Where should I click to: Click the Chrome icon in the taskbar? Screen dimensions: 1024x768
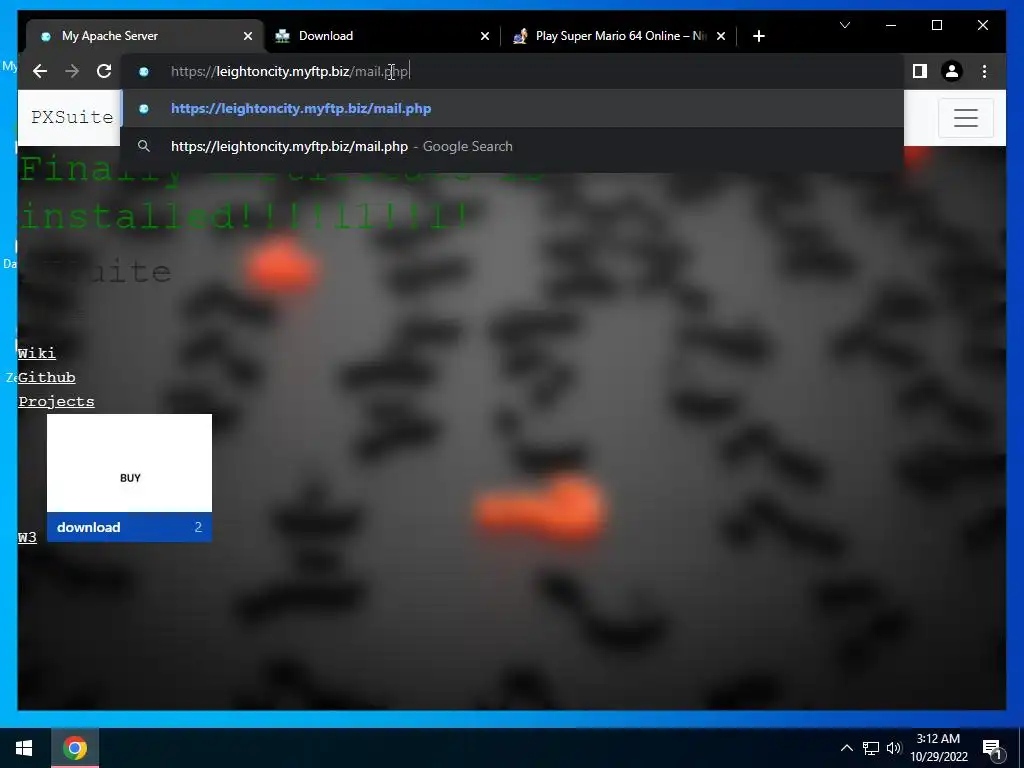(74, 748)
